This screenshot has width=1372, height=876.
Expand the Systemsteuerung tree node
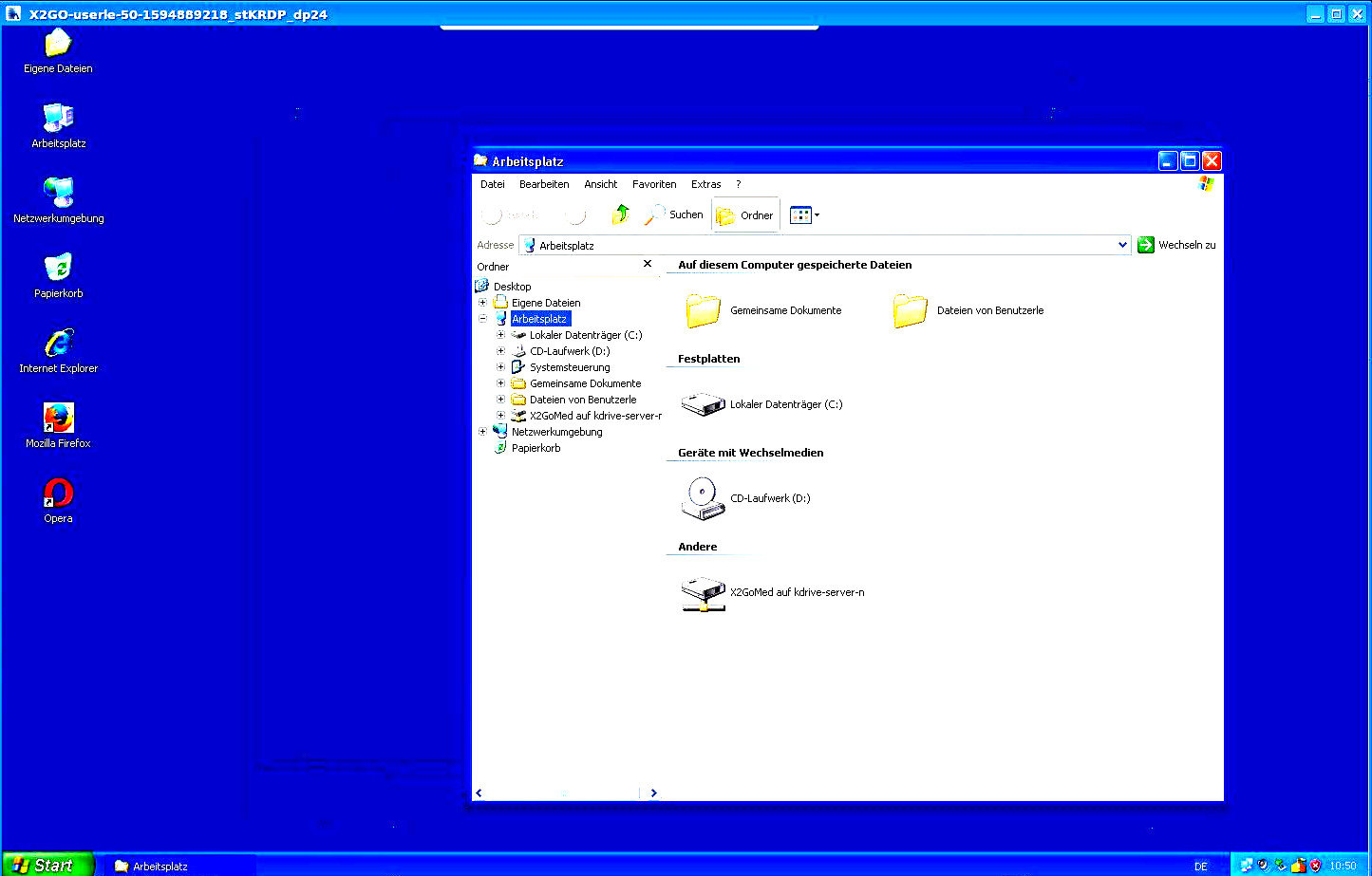click(500, 367)
